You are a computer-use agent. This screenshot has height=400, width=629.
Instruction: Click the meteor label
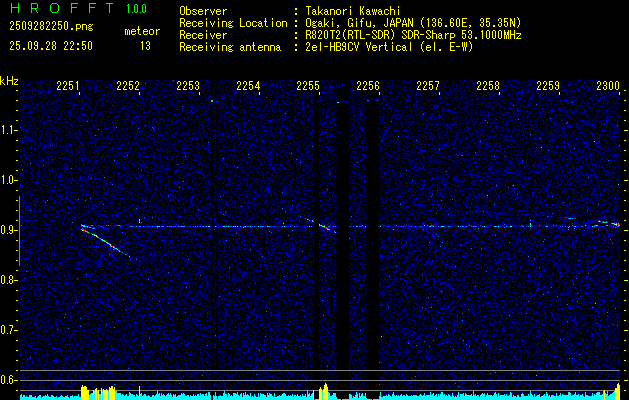pyautogui.click(x=142, y=31)
